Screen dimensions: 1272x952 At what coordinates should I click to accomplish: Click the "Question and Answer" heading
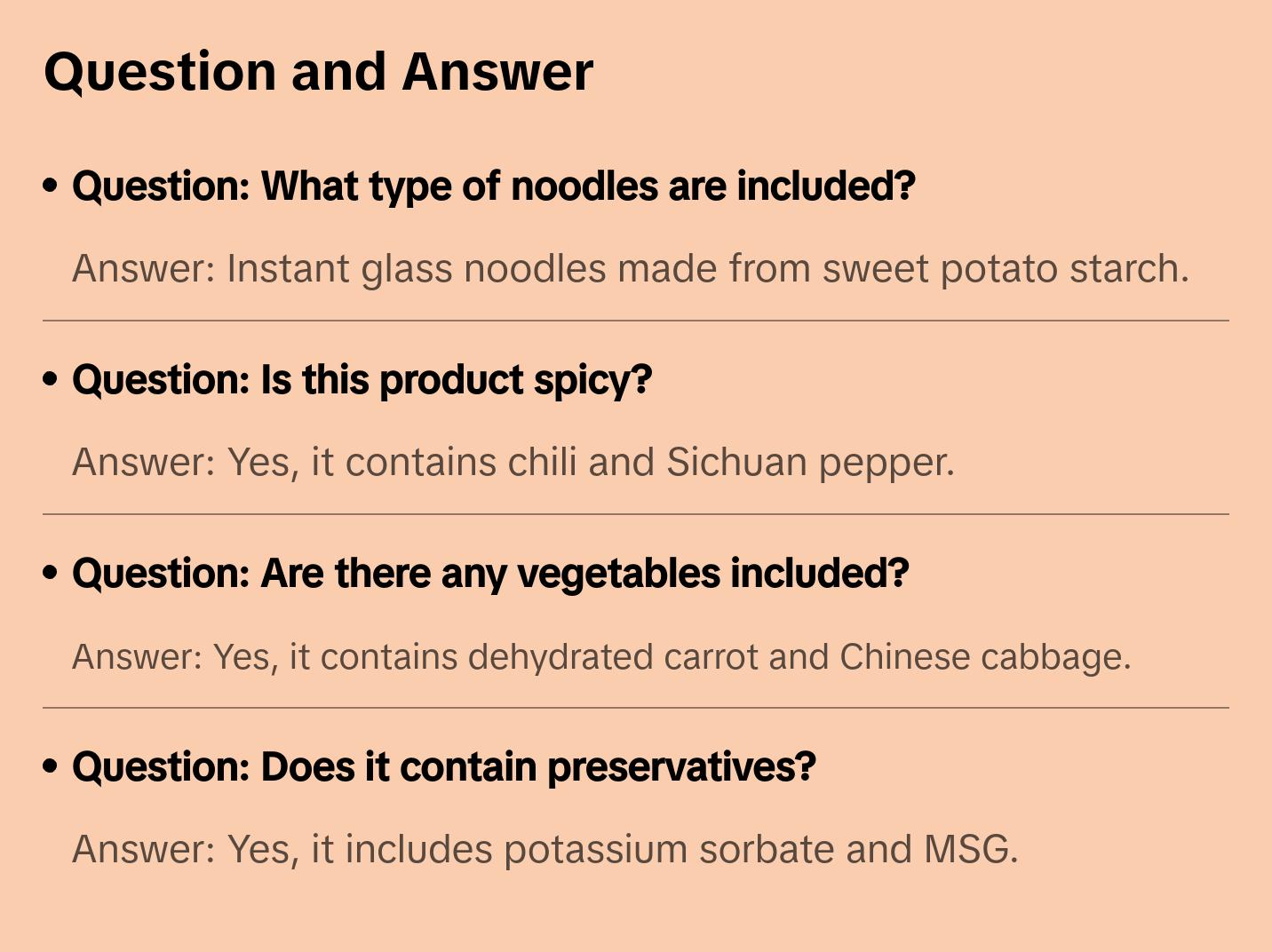pos(318,71)
